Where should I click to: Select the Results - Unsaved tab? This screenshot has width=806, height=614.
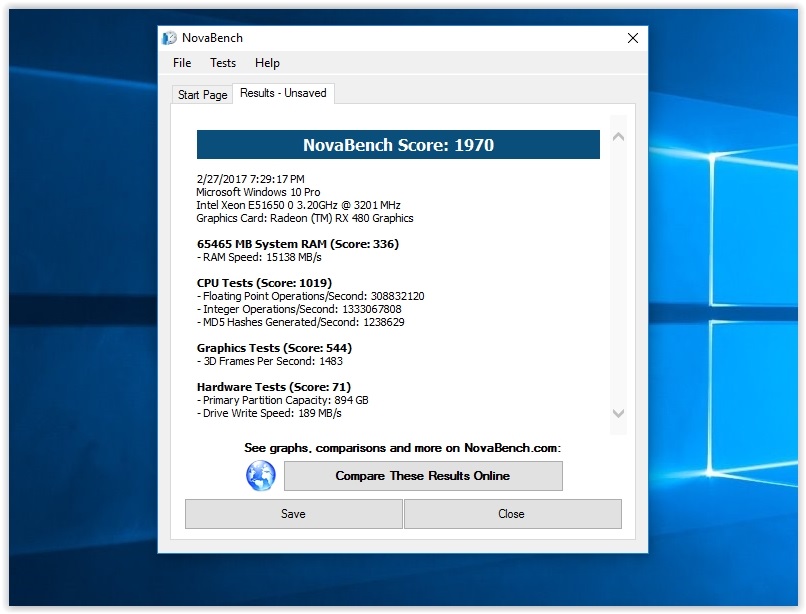tap(283, 93)
